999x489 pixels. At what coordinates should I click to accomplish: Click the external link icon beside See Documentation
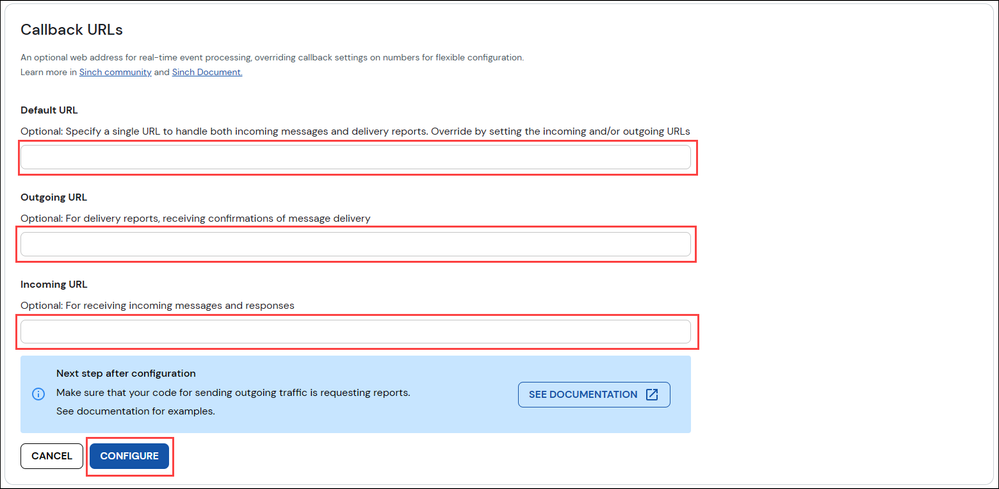(652, 394)
